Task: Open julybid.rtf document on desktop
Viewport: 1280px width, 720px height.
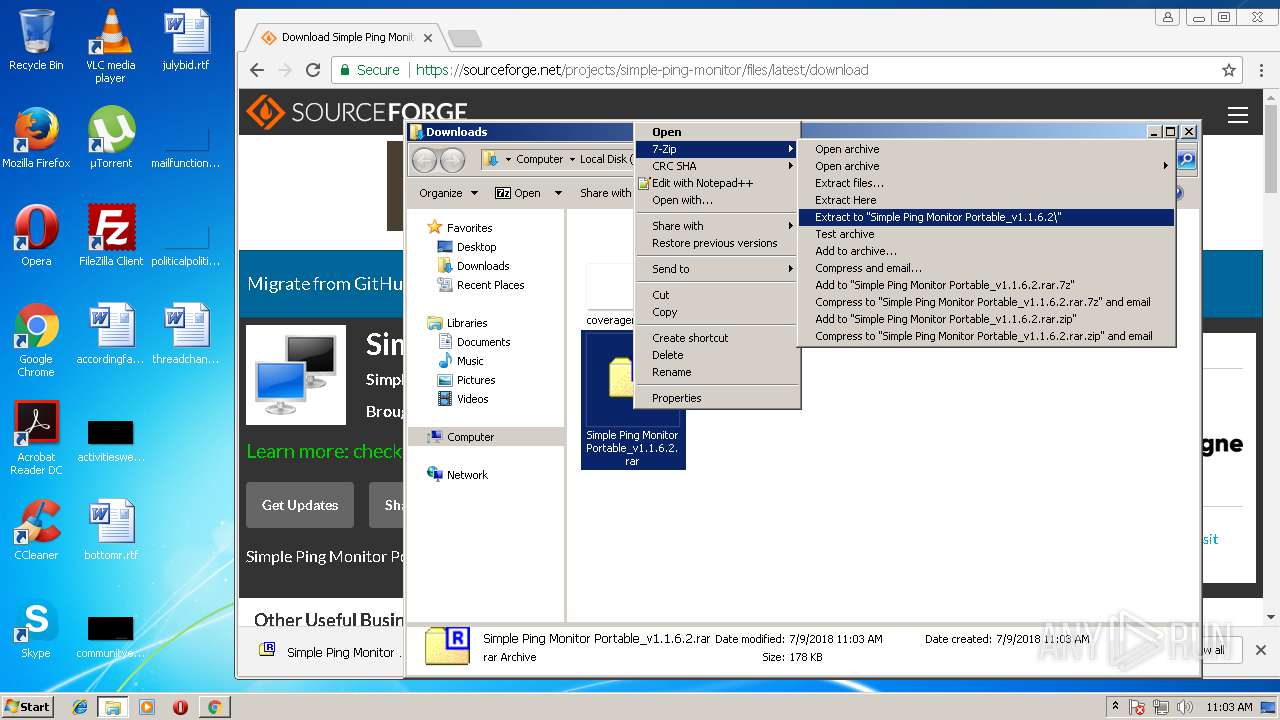Action: point(186,40)
